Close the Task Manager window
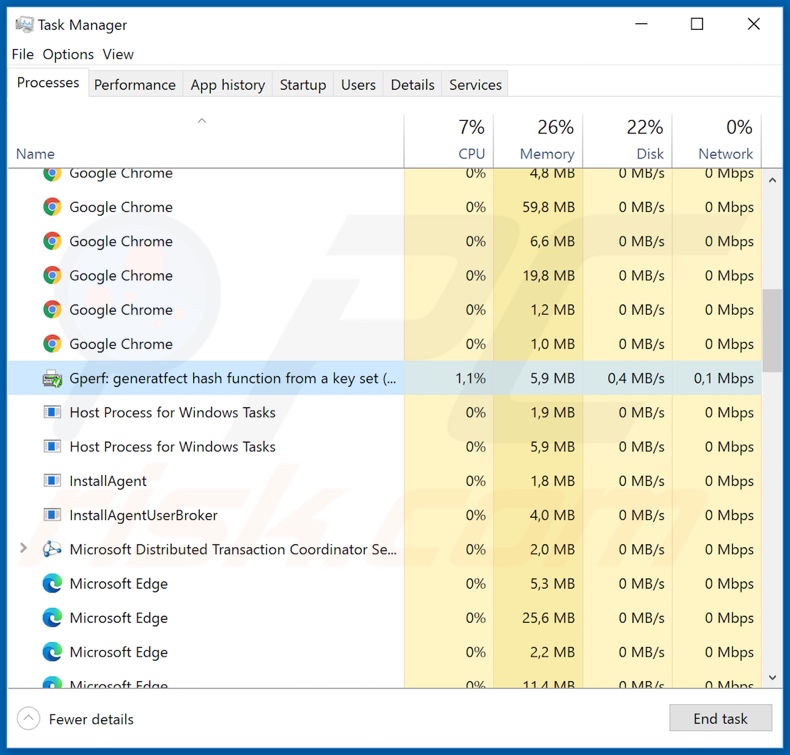The image size is (790, 755). 754,24
